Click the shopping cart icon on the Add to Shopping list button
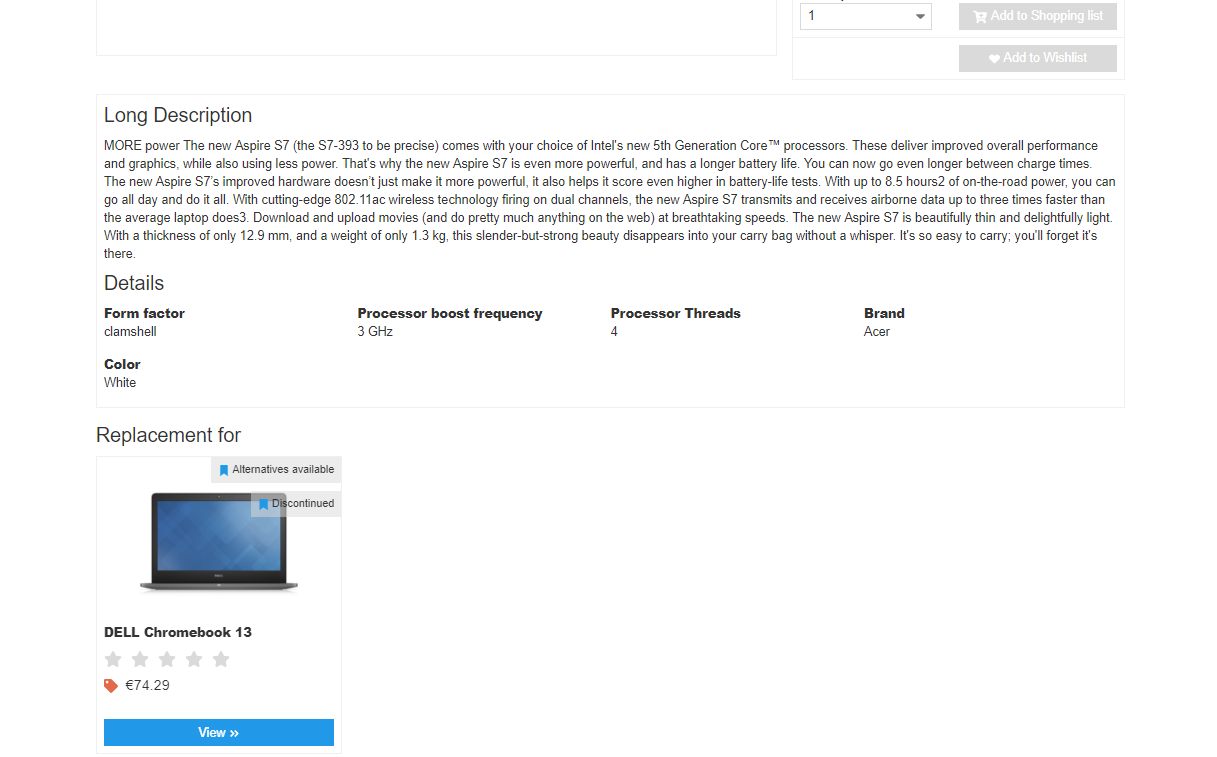1217x757 pixels. click(980, 16)
